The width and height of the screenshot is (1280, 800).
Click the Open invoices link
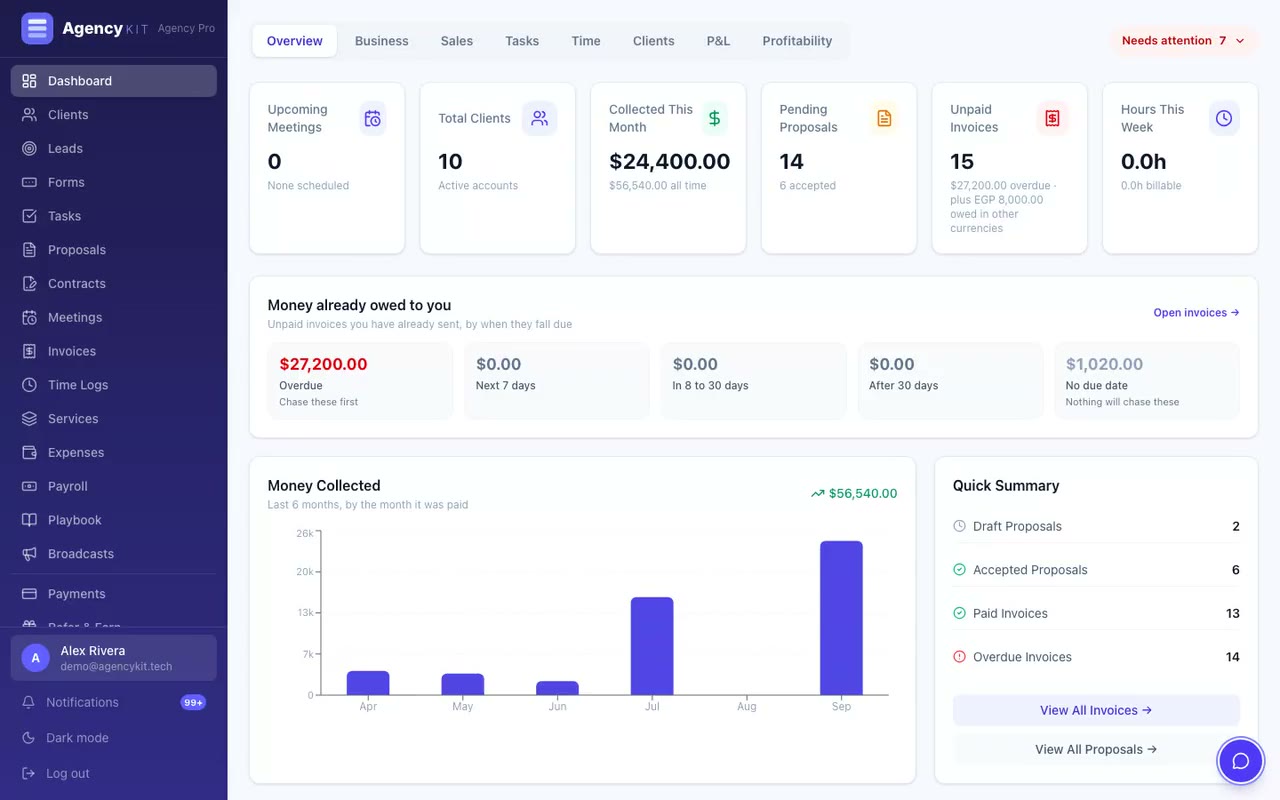pyautogui.click(x=1196, y=313)
